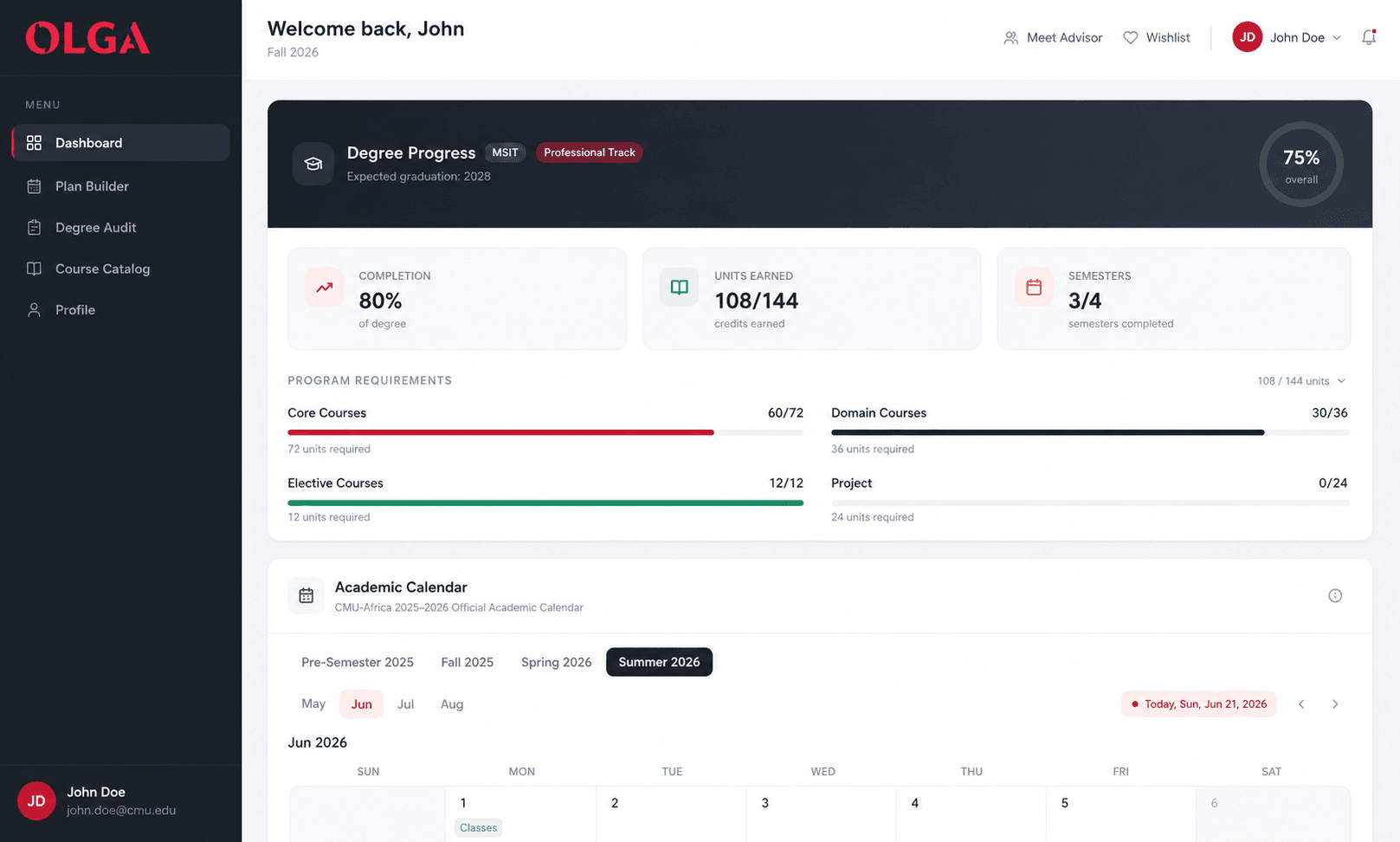Click the 75% overall progress ring
The height and width of the screenshot is (842, 1400).
pos(1301,165)
